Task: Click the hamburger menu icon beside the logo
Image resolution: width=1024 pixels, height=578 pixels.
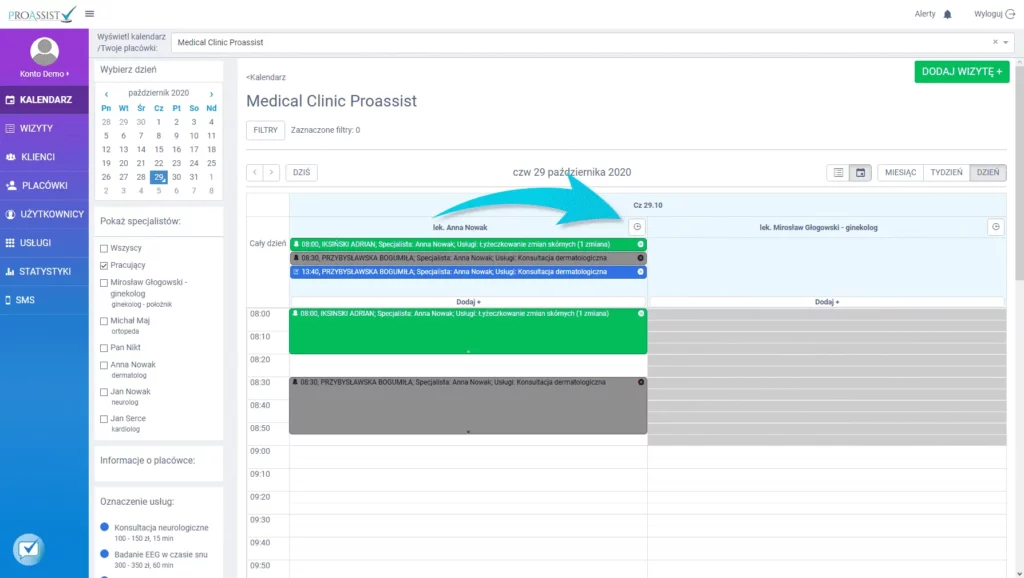Action: click(x=90, y=14)
